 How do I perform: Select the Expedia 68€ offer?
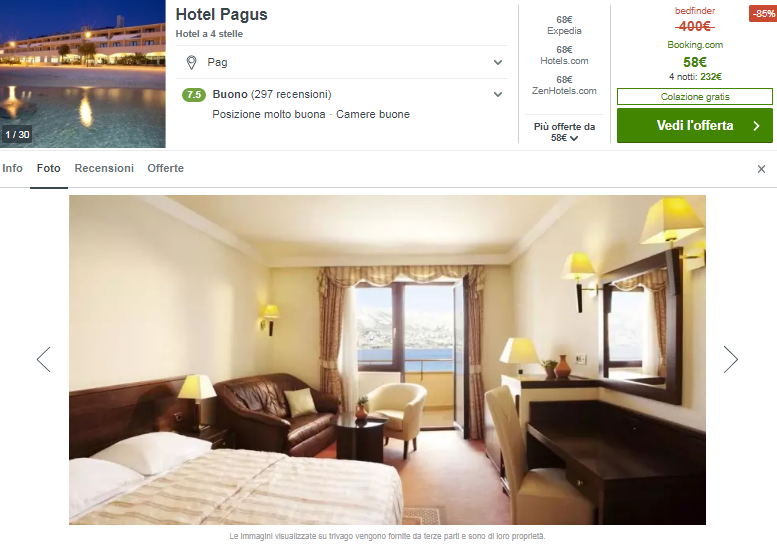[564, 25]
